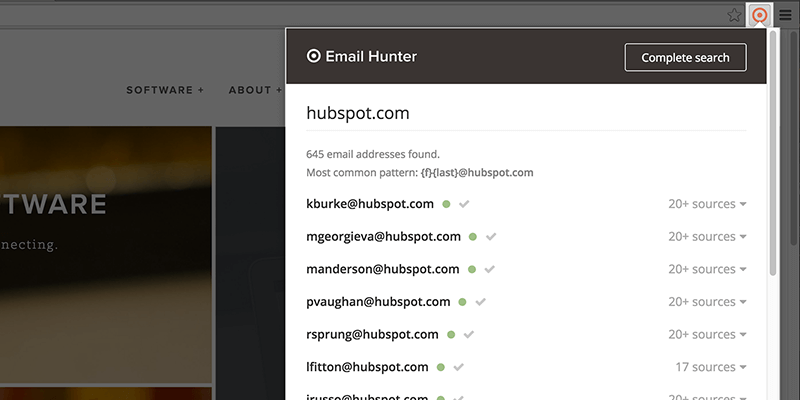
Task: Bookmark this page with the star icon
Action: (734, 15)
